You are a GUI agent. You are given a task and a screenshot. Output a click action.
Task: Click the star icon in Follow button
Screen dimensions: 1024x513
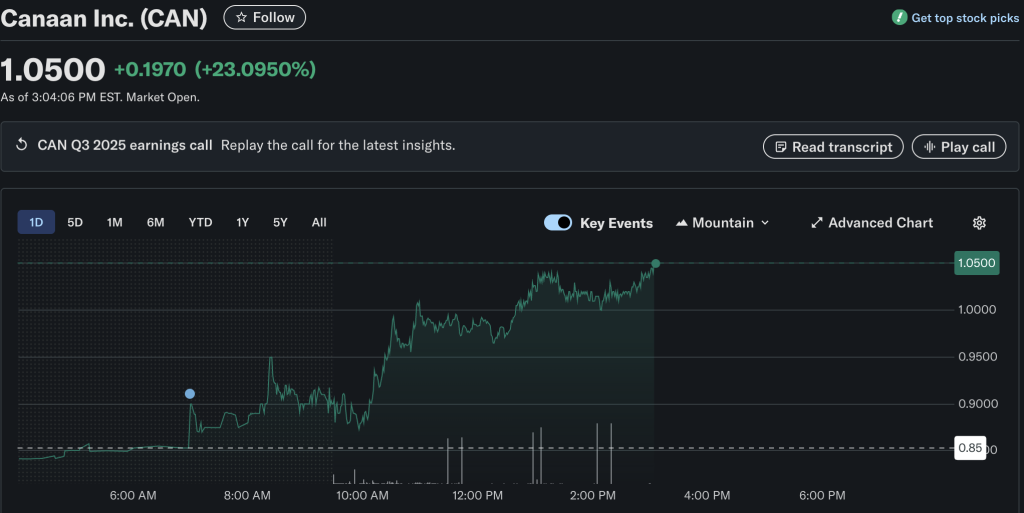click(241, 17)
